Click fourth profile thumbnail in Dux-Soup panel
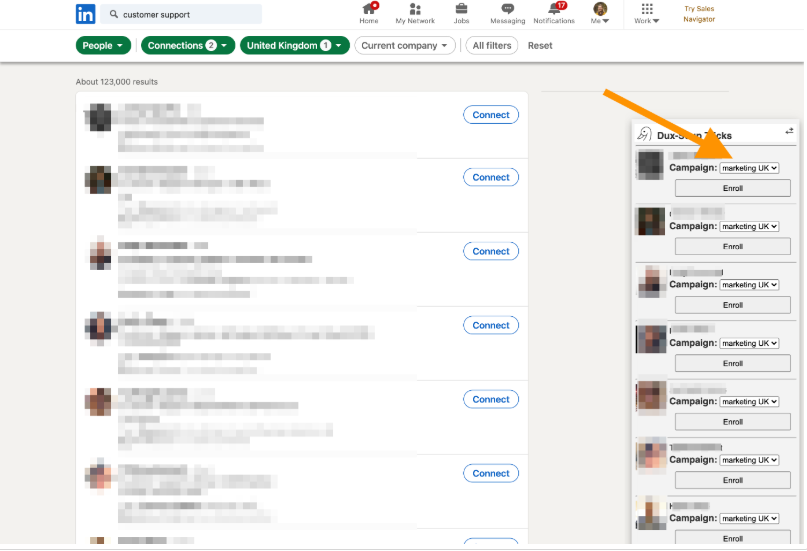The height and width of the screenshot is (551, 807). point(651,339)
